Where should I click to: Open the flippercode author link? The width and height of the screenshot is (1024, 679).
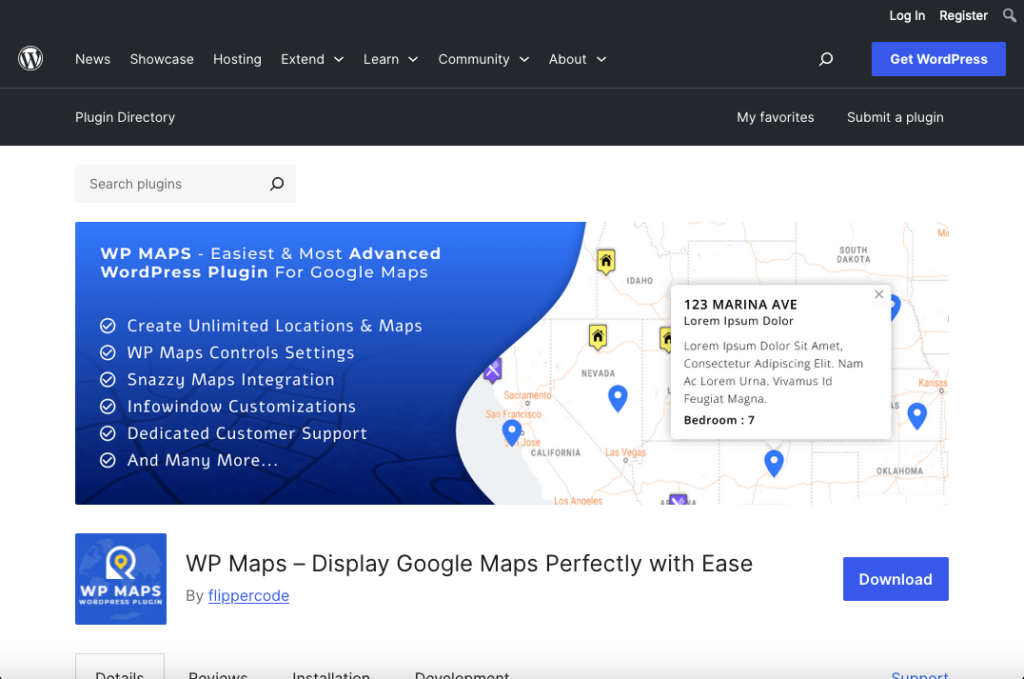click(249, 595)
